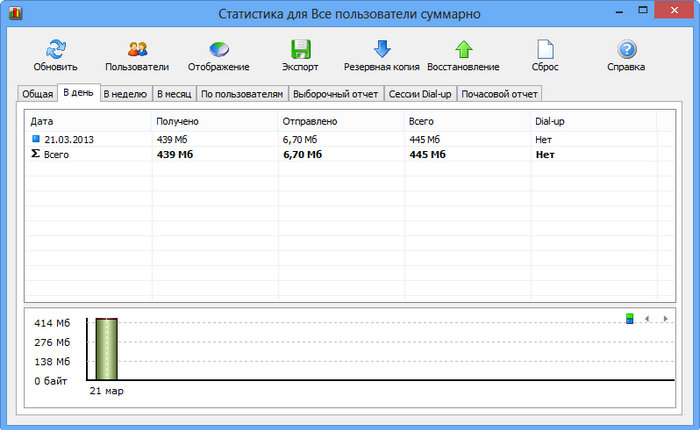Image resolution: width=700 pixels, height=430 pixels.
Task: Click the Восстановление green arrow icon
Action: pyautogui.click(x=463, y=49)
